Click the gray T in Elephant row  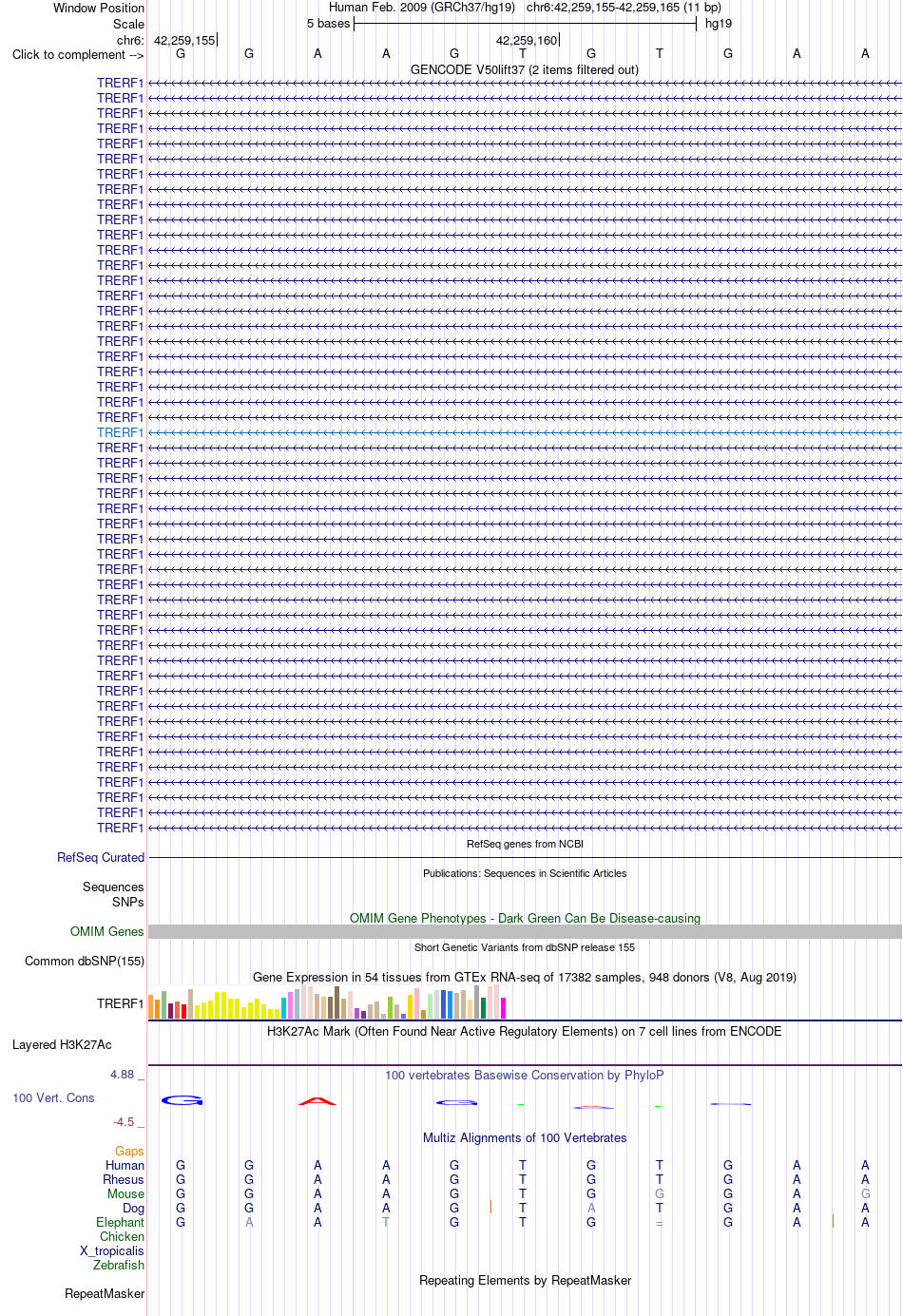386,1222
